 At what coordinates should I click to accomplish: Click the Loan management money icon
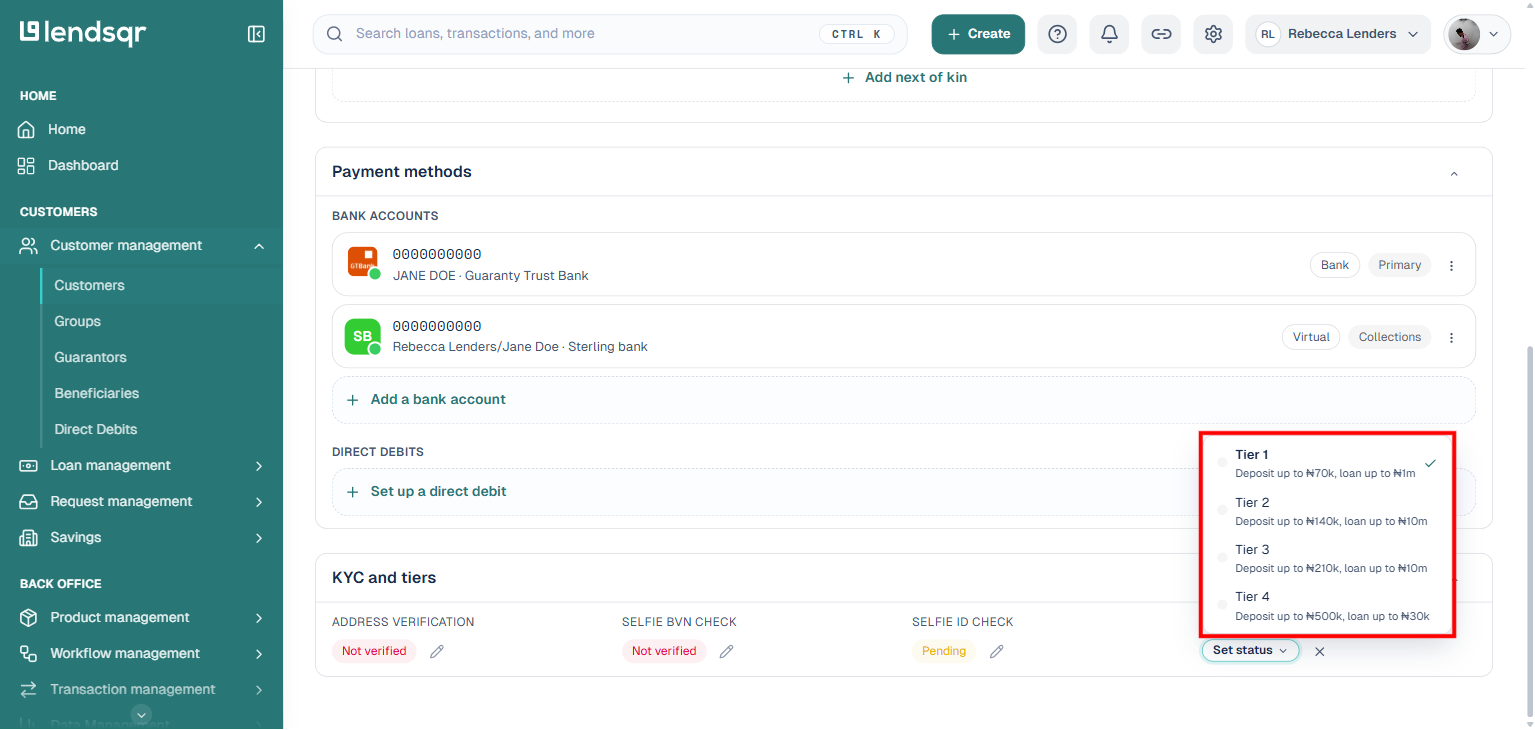29,465
